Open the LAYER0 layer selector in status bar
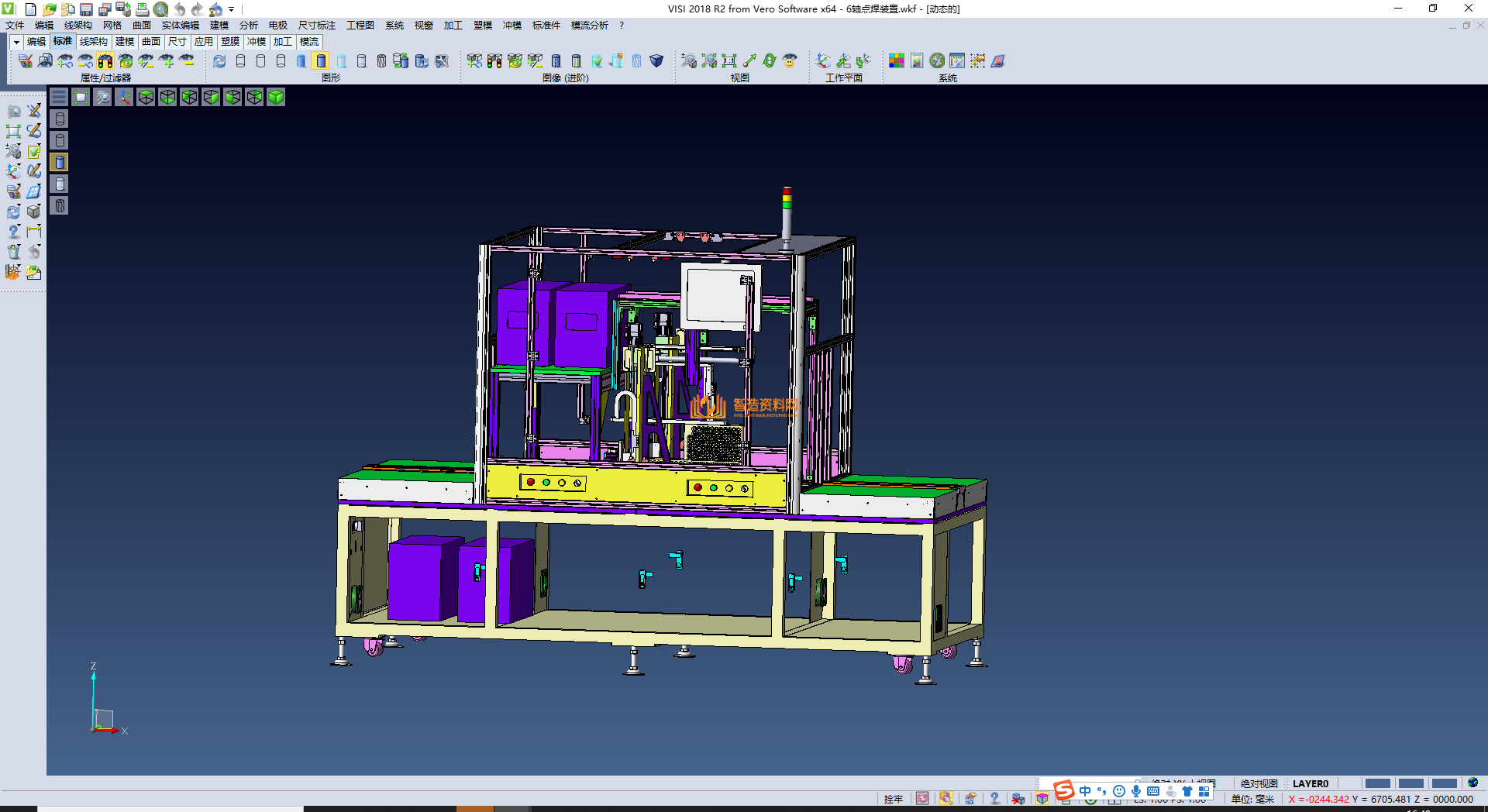 [1310, 783]
